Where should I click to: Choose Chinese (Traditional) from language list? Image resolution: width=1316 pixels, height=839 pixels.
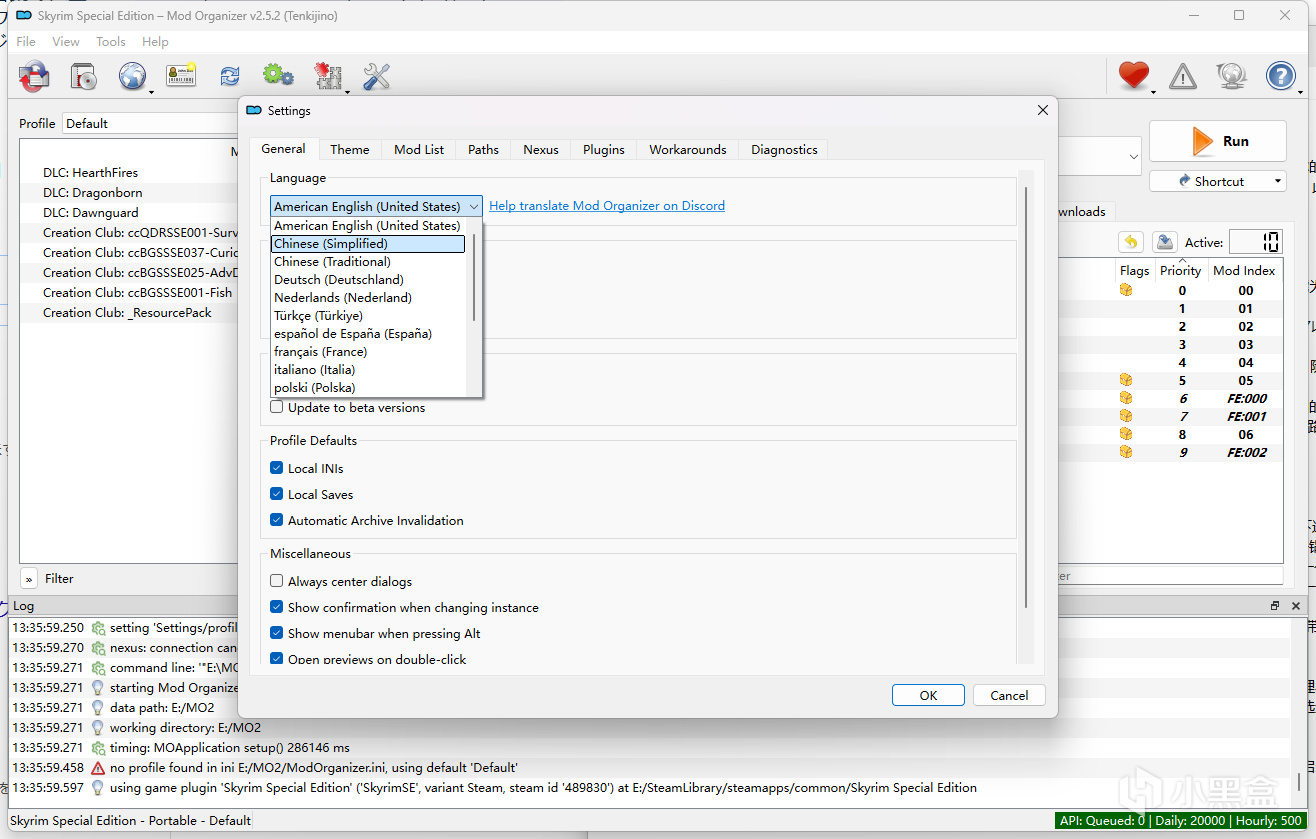point(368,262)
